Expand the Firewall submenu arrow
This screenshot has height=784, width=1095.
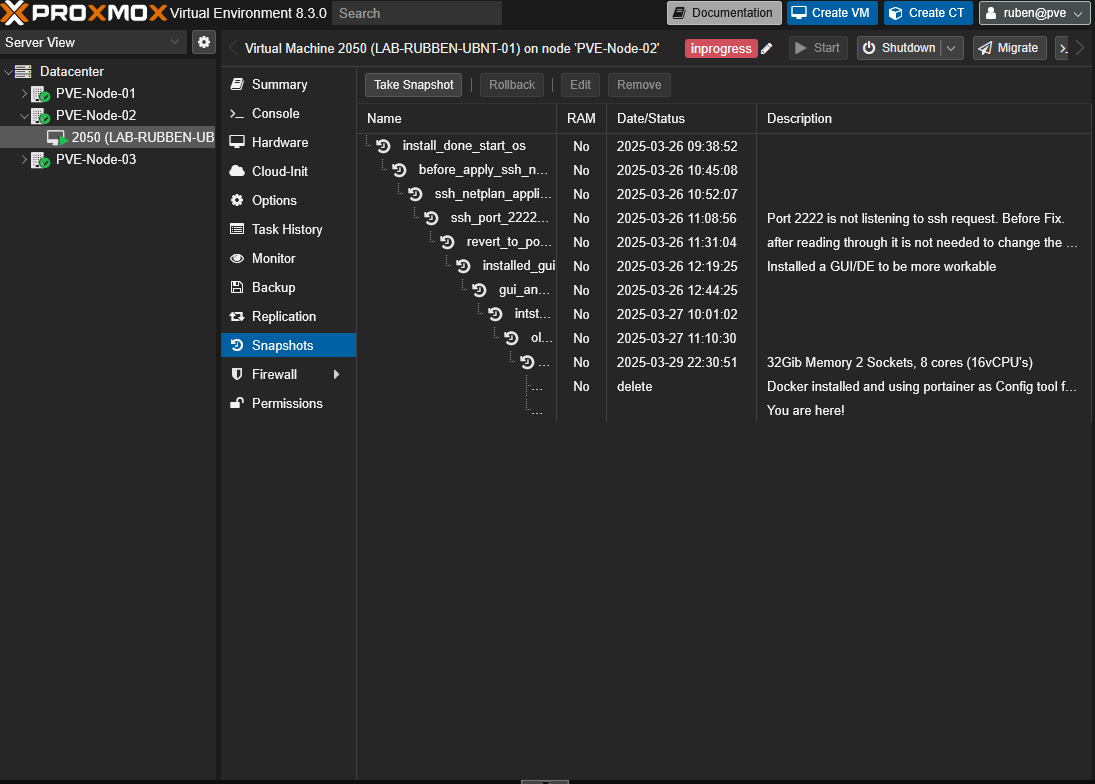[x=337, y=374]
